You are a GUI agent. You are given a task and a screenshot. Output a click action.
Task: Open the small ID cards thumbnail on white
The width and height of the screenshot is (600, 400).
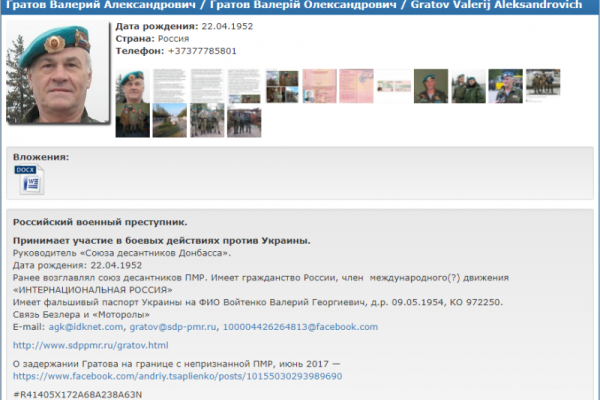click(x=394, y=86)
